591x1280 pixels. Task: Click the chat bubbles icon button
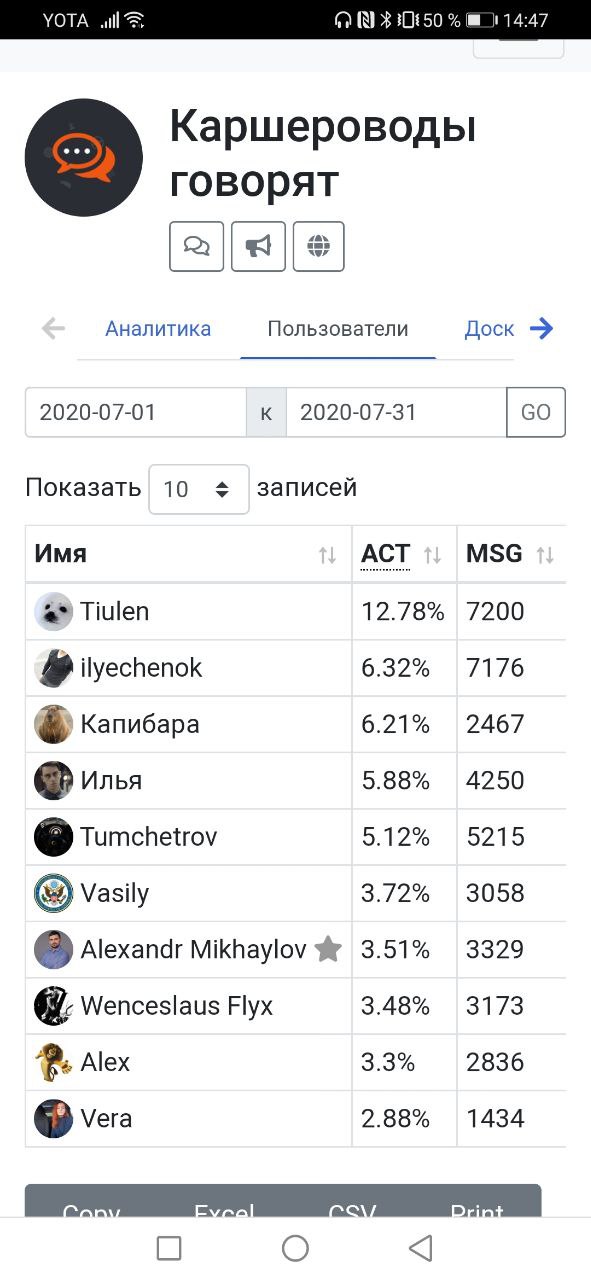[196, 246]
